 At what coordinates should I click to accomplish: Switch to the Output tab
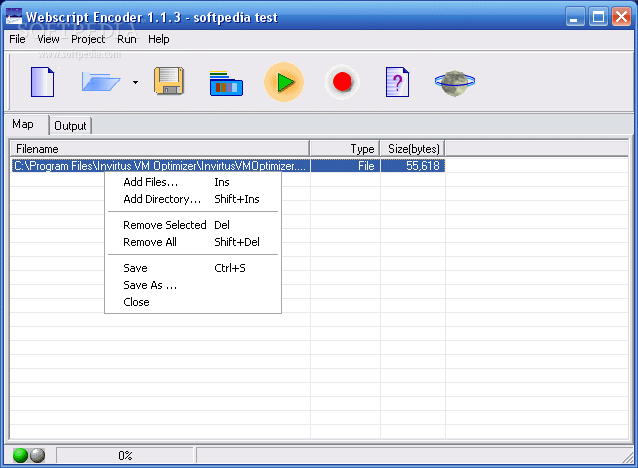[70, 126]
